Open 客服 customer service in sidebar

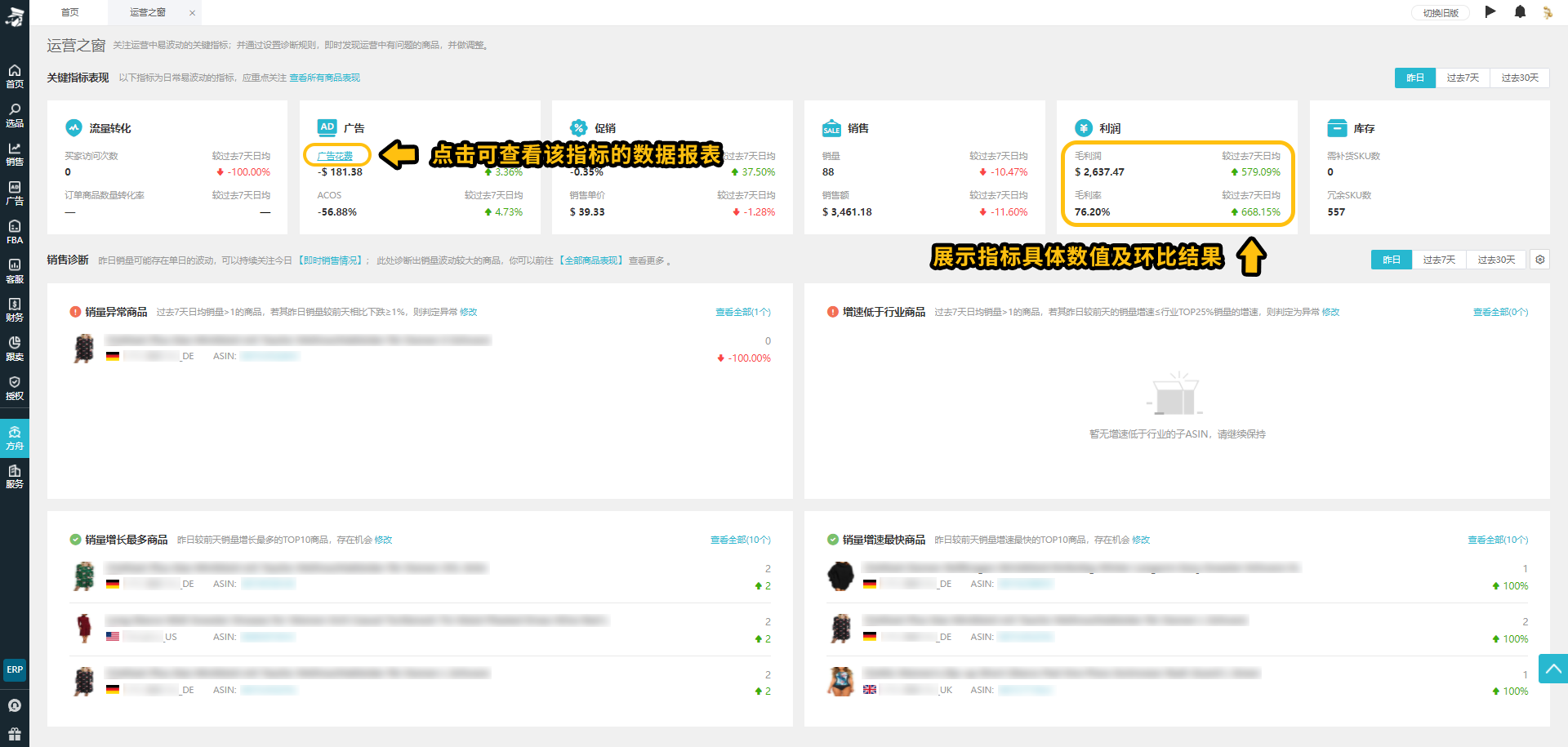15,271
